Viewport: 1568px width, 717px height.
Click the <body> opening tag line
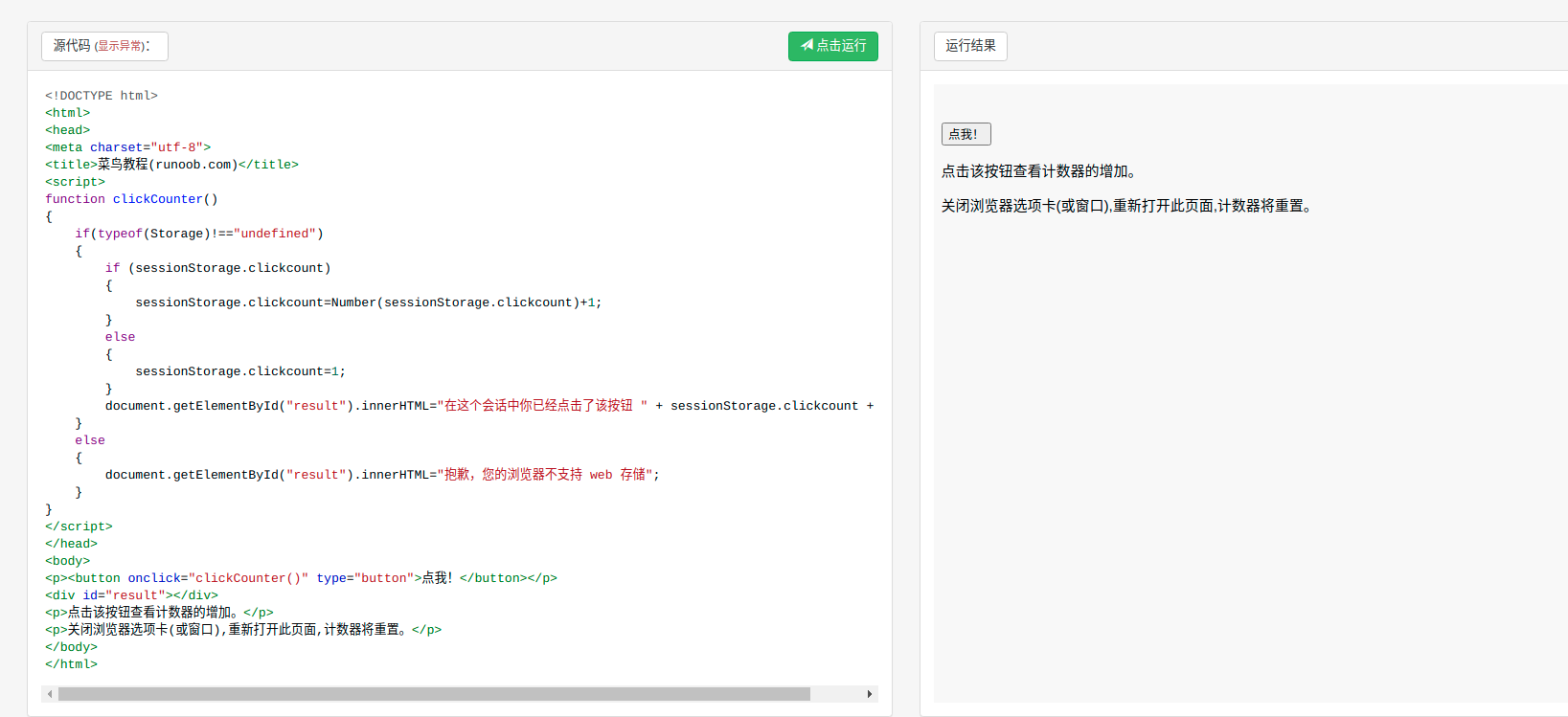coord(67,561)
